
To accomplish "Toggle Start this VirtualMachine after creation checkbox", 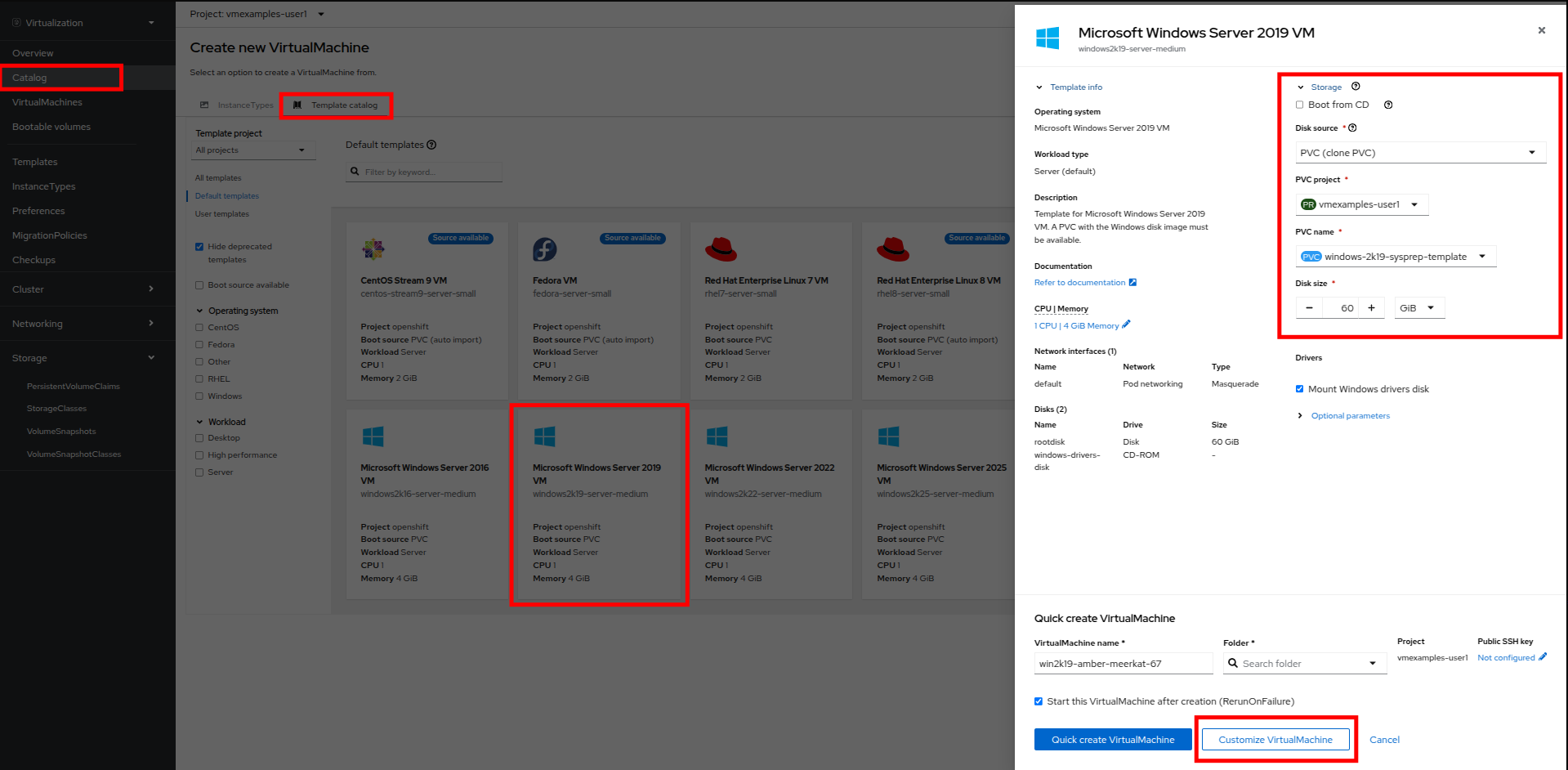I will tap(1039, 701).
